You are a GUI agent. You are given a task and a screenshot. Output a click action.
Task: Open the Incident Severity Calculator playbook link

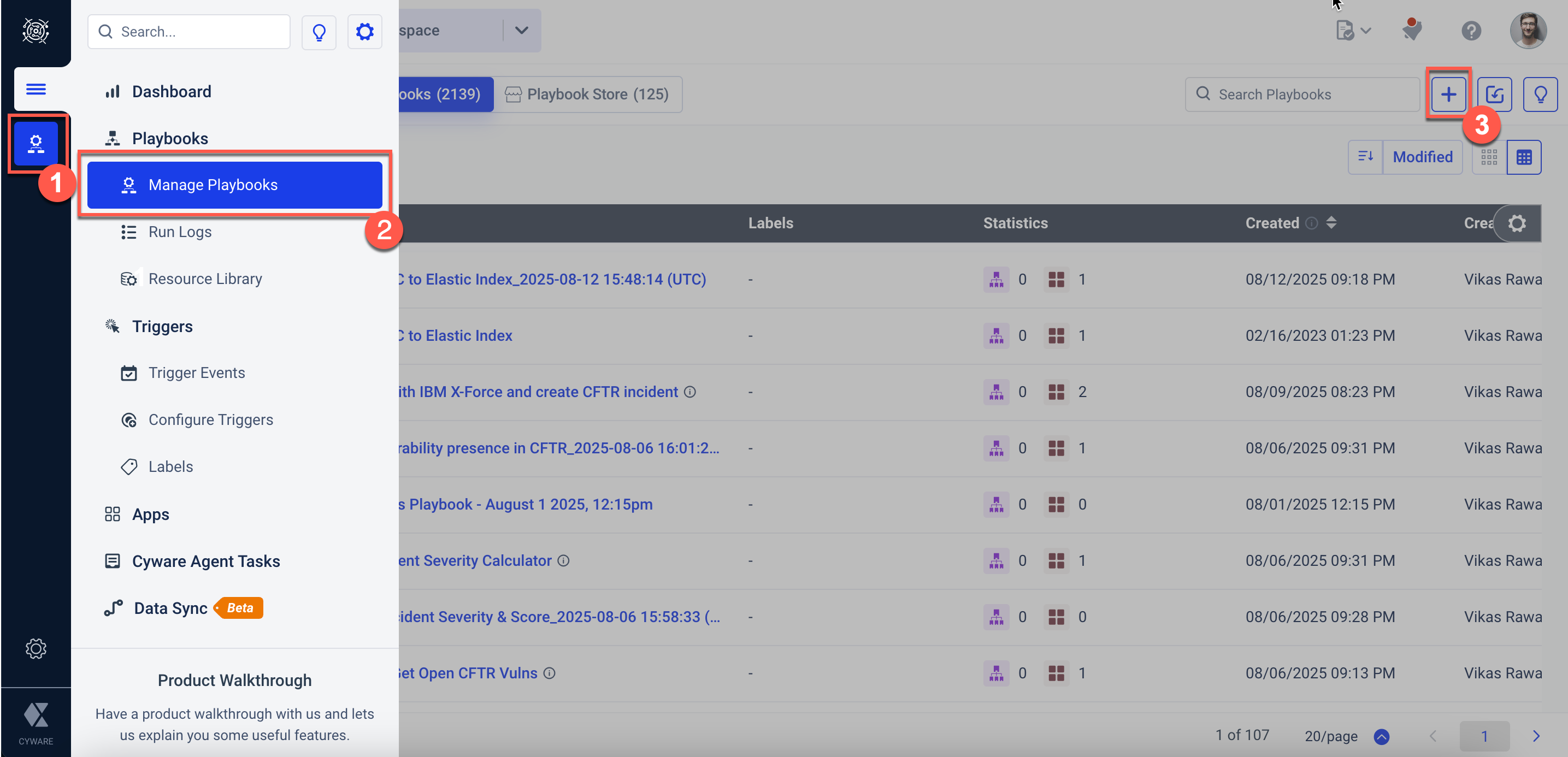pyautogui.click(x=475, y=560)
